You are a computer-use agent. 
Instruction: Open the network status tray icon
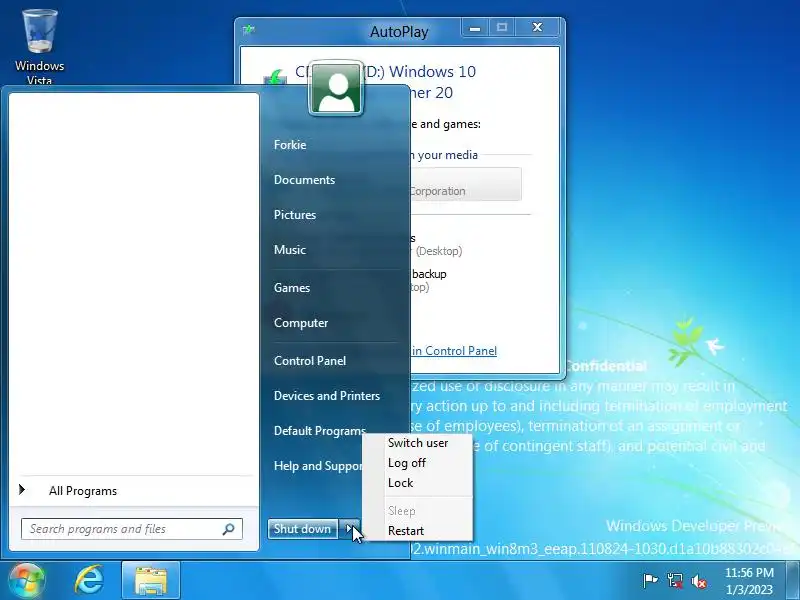click(674, 581)
